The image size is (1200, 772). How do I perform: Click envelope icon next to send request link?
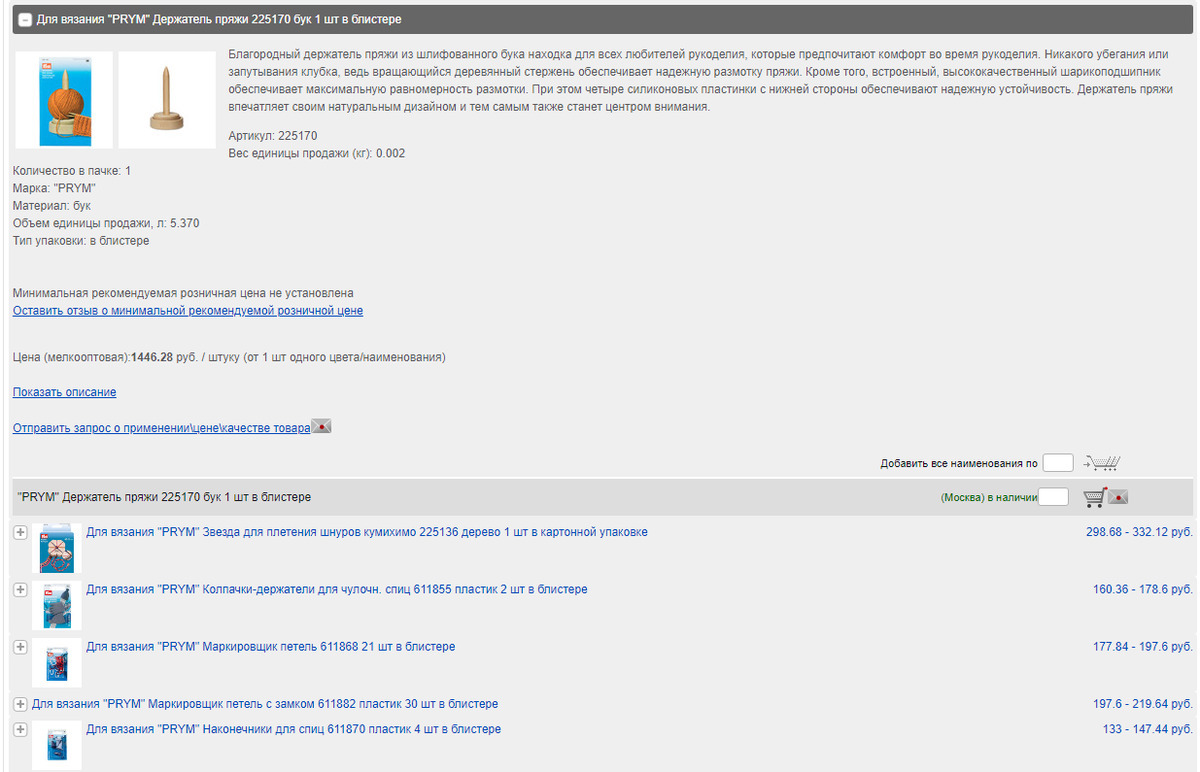[321, 427]
